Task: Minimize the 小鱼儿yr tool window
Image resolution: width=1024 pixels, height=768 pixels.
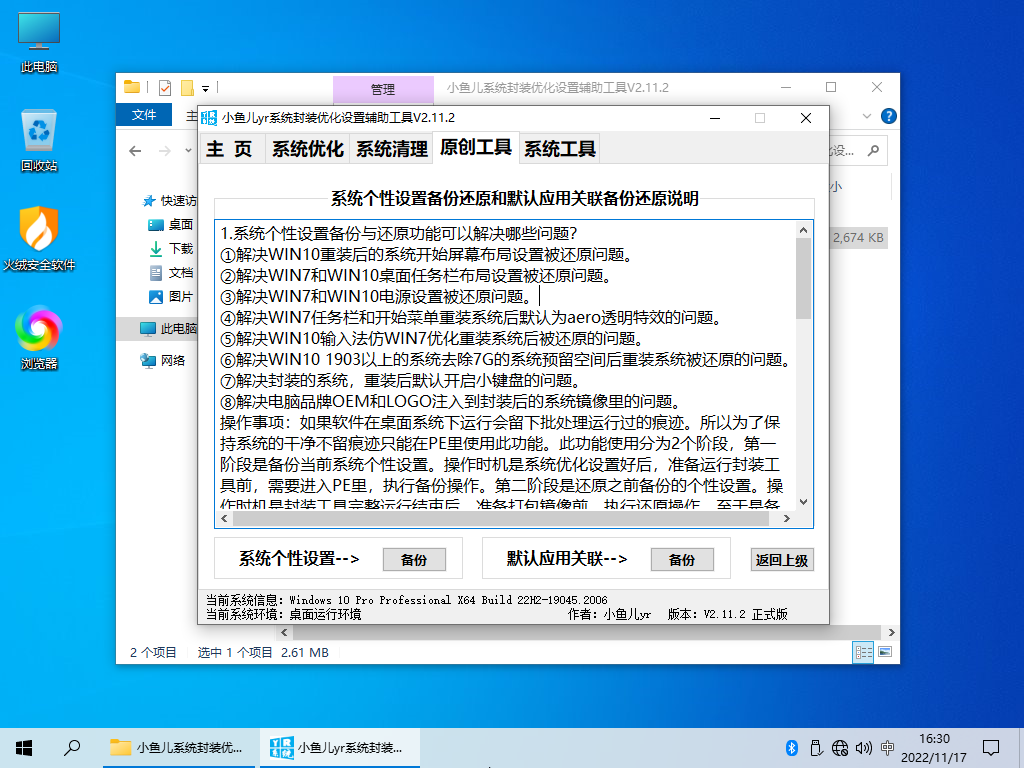Action: [x=715, y=118]
